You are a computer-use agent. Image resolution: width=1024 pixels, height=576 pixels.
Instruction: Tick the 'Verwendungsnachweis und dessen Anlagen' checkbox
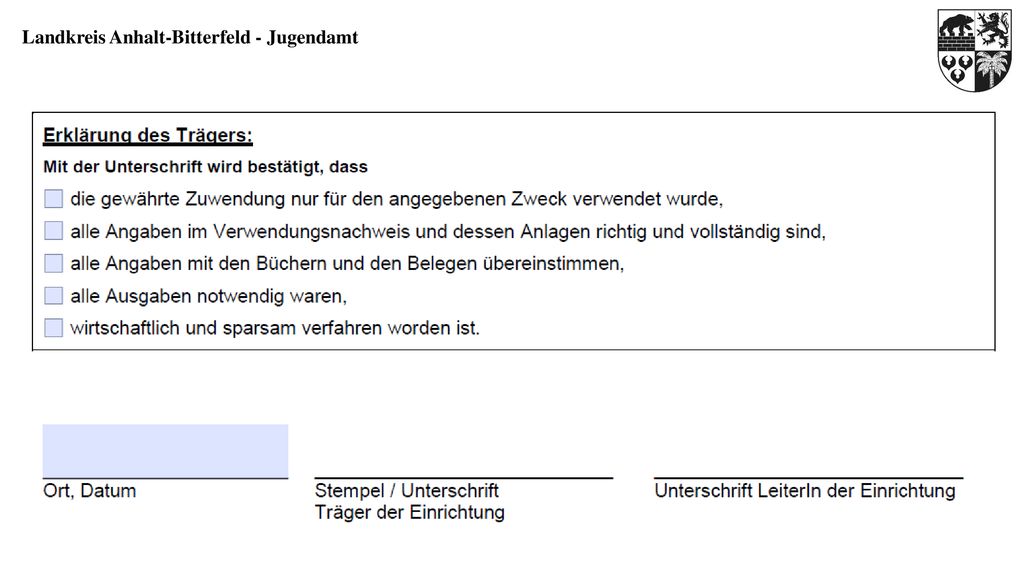54,231
